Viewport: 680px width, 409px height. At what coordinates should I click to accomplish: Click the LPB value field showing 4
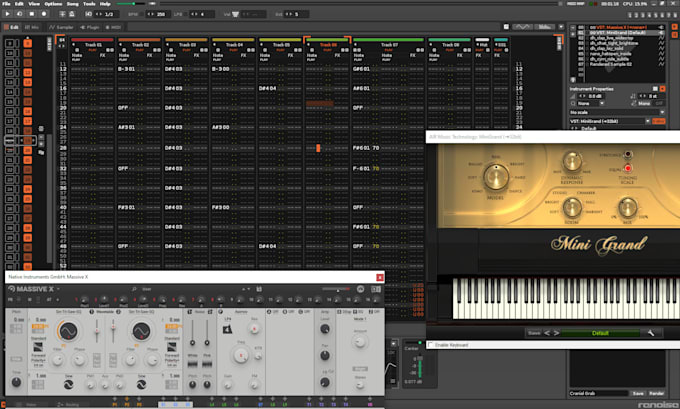203,14
